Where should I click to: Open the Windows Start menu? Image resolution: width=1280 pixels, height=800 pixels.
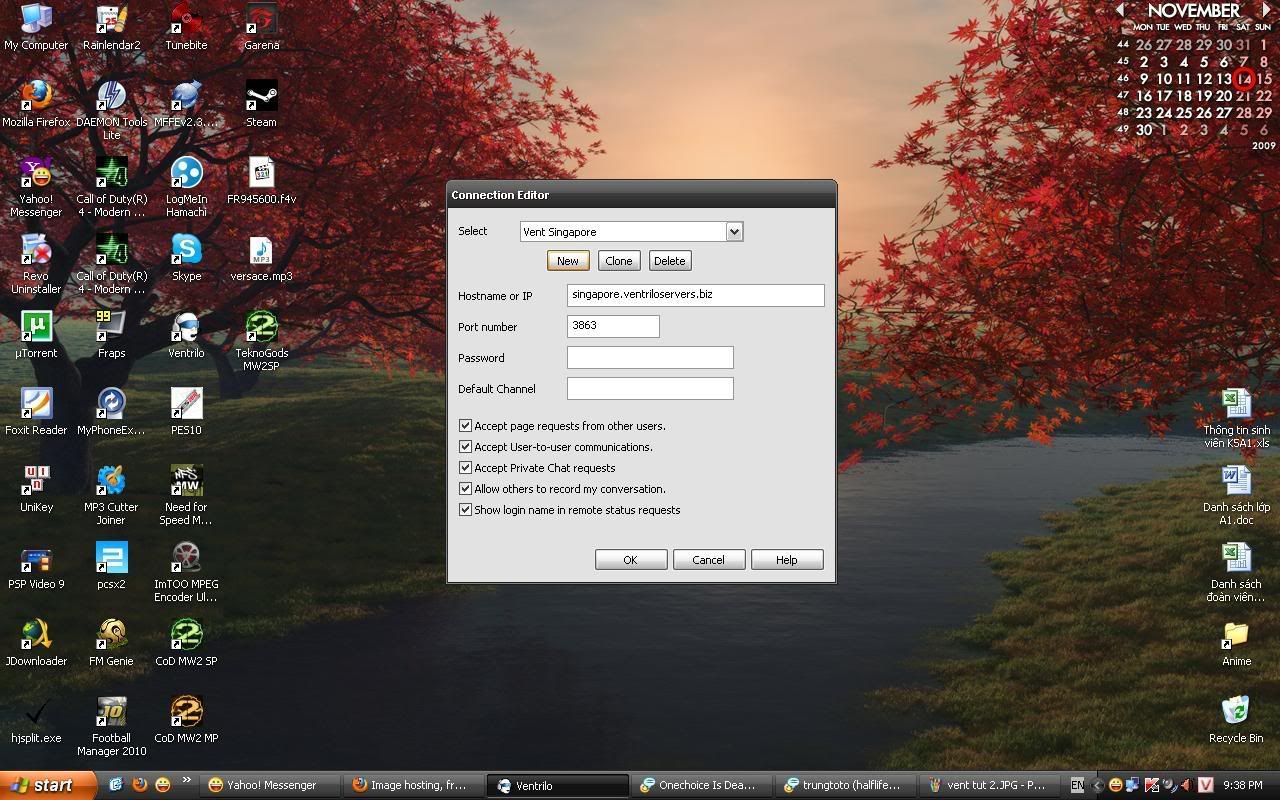coord(48,785)
